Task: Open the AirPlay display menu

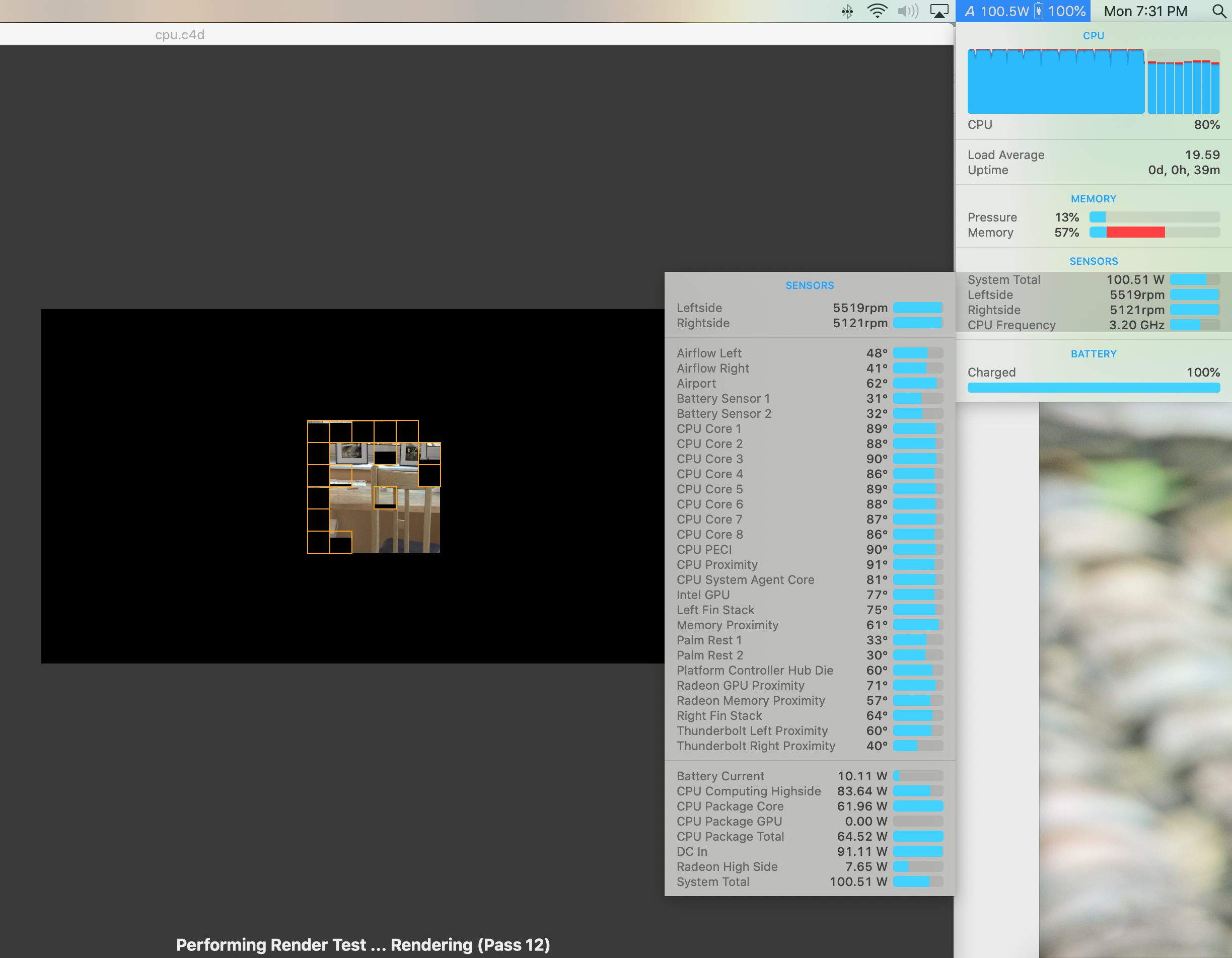Action: [x=938, y=11]
